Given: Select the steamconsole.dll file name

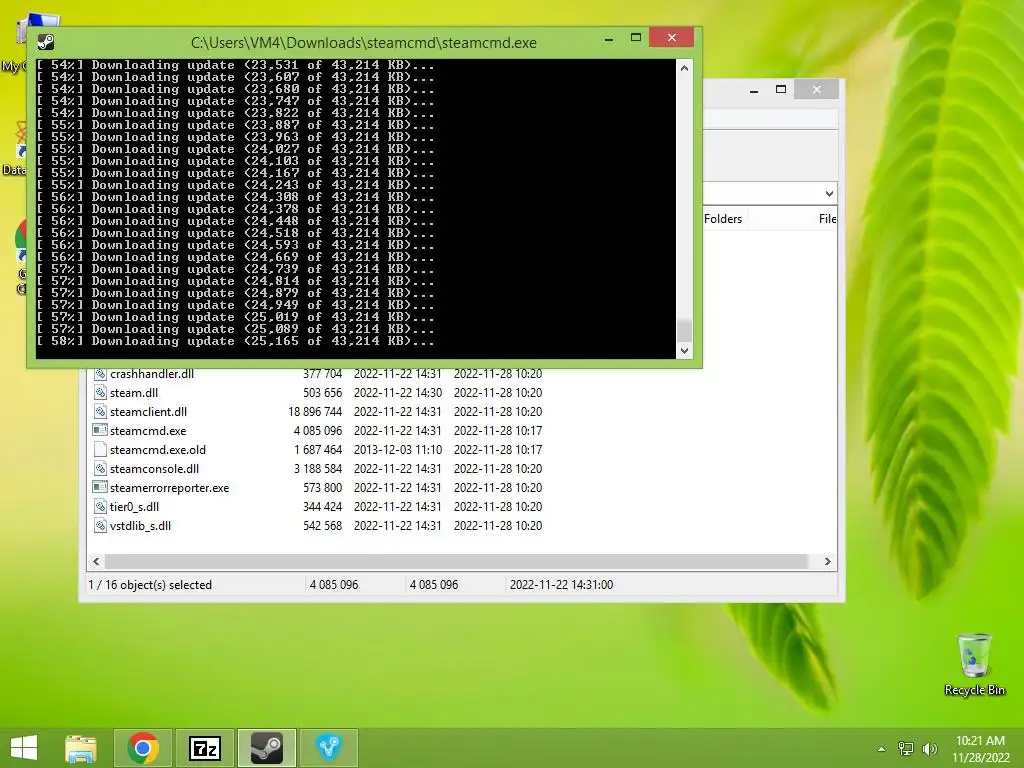Looking at the screenshot, I should tap(154, 469).
